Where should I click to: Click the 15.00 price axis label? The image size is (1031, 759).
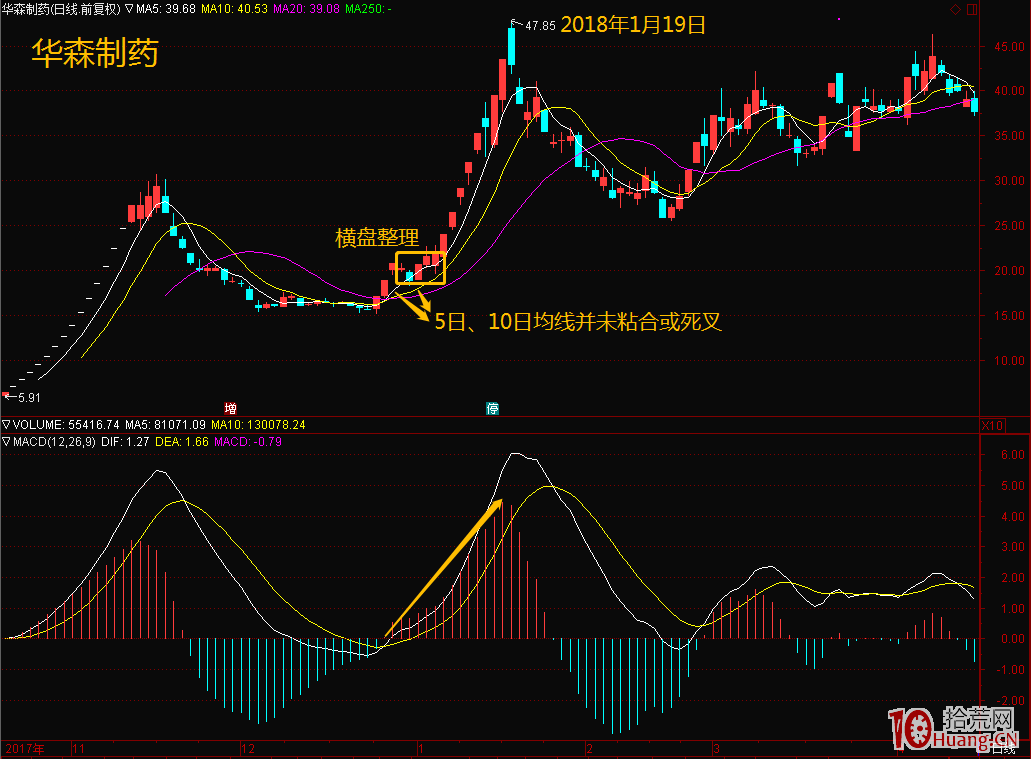tap(1009, 316)
